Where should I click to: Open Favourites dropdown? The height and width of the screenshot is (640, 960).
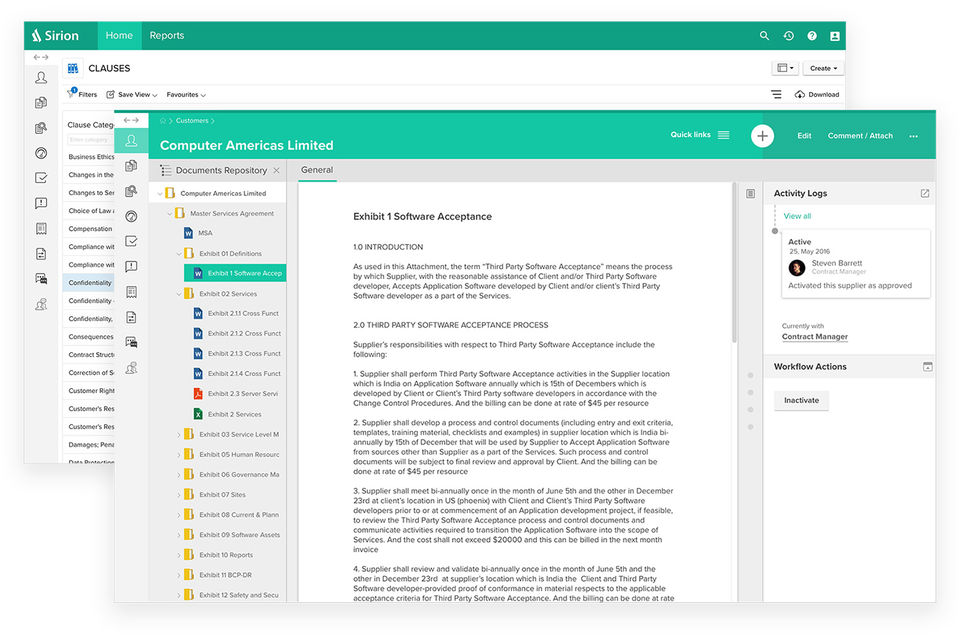click(x=186, y=94)
